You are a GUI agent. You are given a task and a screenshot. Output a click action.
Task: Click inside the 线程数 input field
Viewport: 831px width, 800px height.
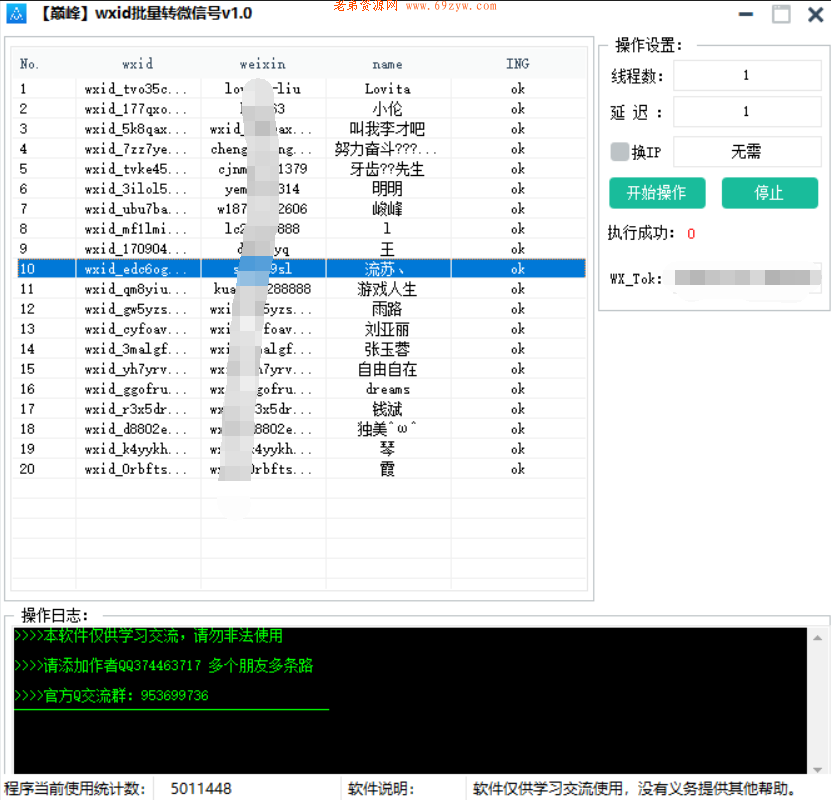(747, 75)
